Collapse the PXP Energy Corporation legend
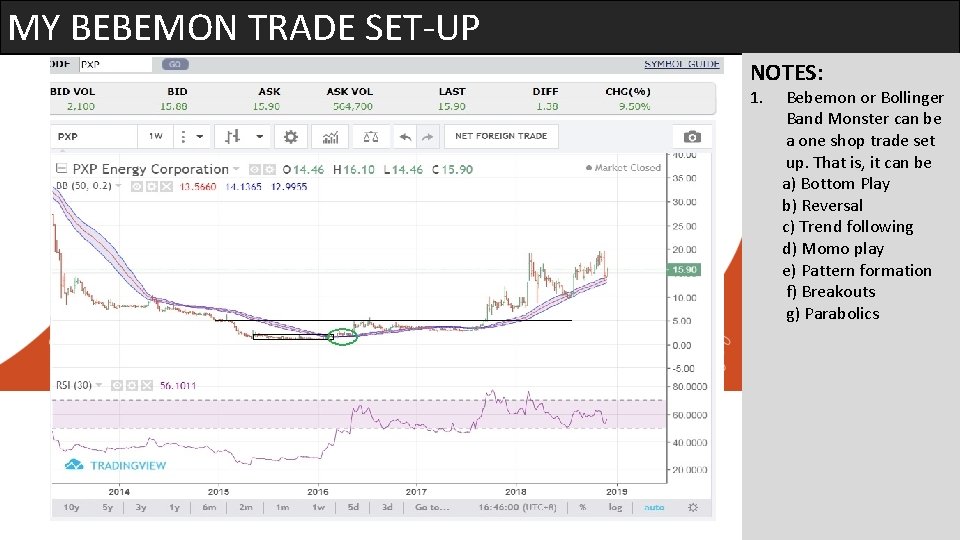Viewport: 960px width, 540px height. [x=61, y=168]
